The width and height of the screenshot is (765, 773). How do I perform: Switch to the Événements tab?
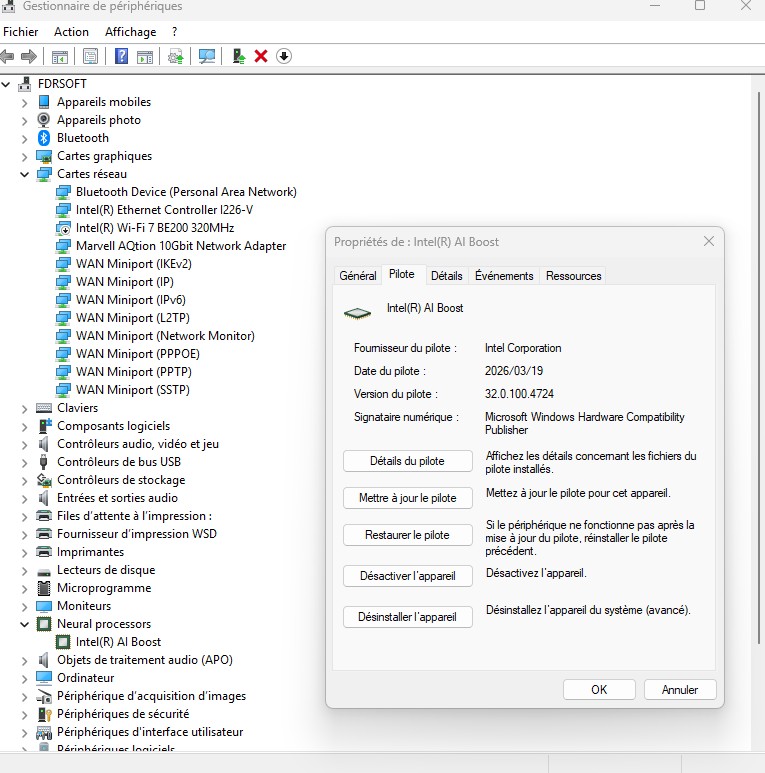tap(504, 276)
